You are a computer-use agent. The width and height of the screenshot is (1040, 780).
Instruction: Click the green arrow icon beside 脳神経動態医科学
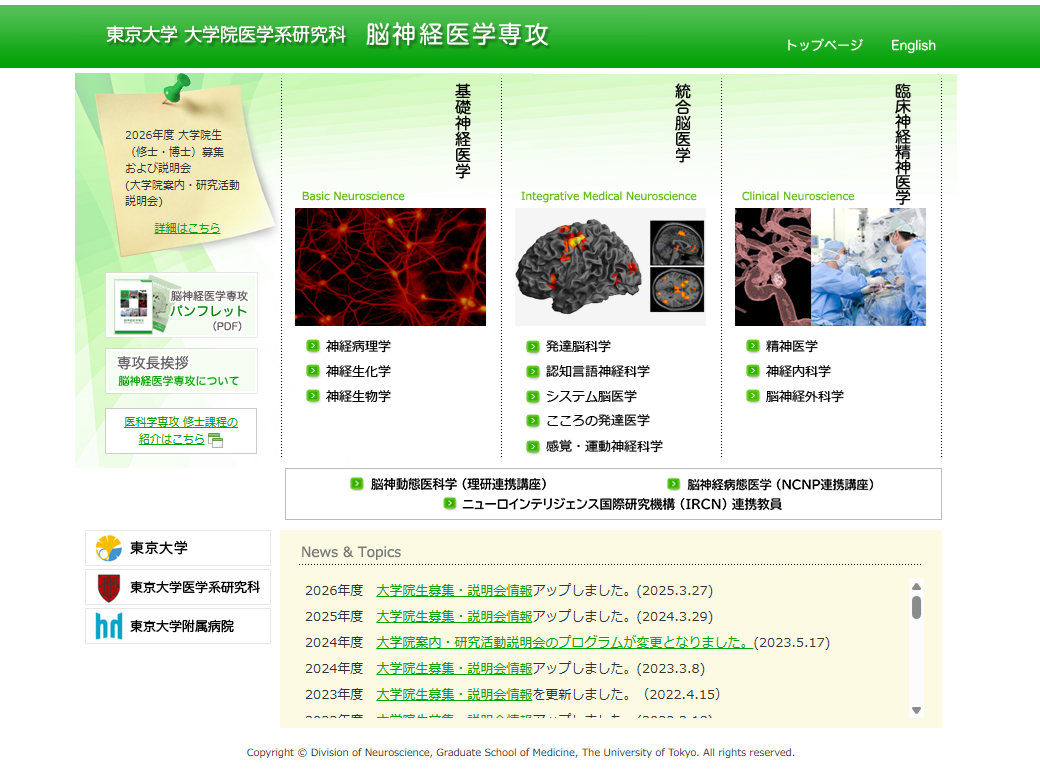coord(357,484)
